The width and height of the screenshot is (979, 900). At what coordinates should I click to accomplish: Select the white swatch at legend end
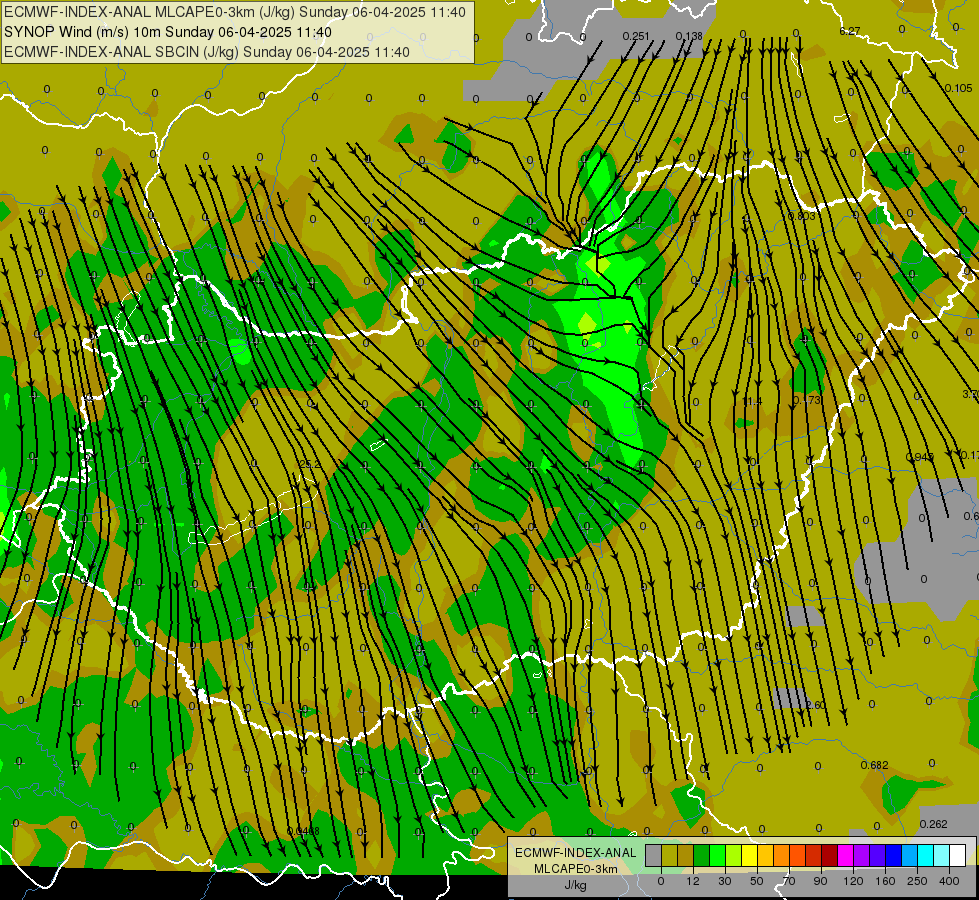pyautogui.click(x=957, y=856)
